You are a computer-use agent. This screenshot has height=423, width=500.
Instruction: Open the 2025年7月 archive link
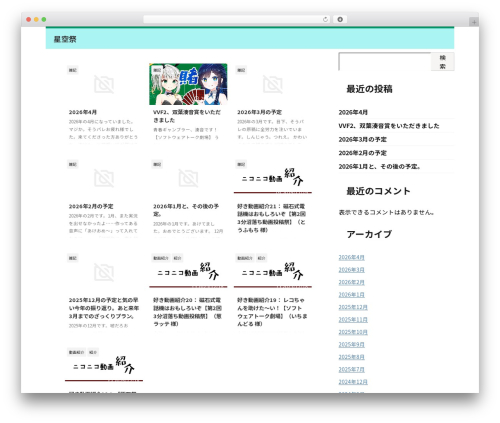(351, 369)
